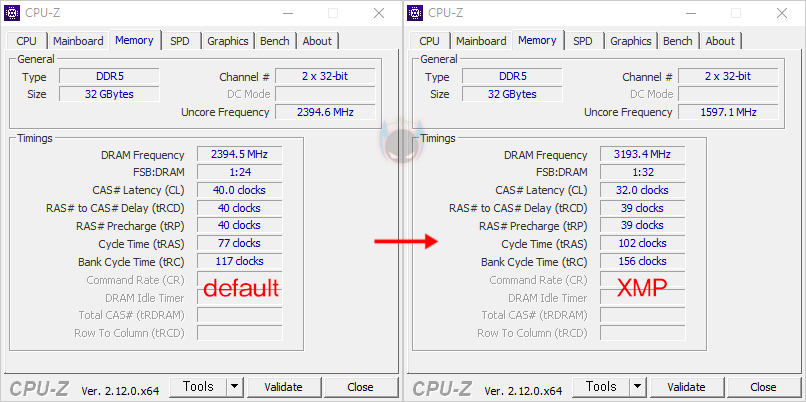Open CPU tab in left window
The image size is (806, 402).
tap(26, 41)
